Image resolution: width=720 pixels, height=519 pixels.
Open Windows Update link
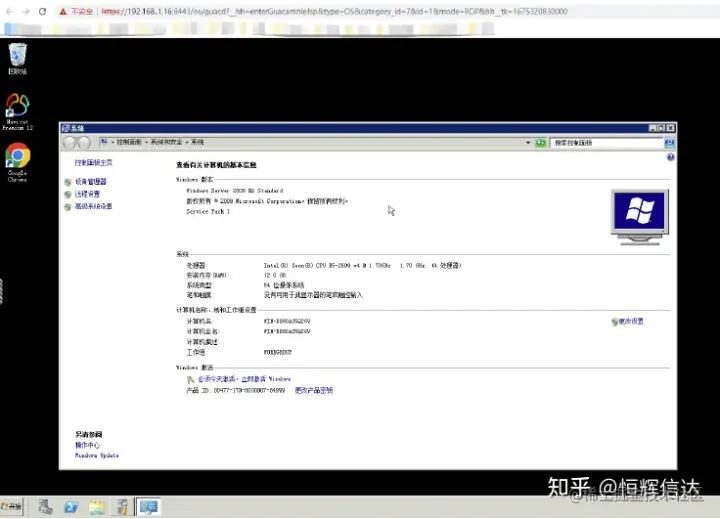[x=97, y=456]
